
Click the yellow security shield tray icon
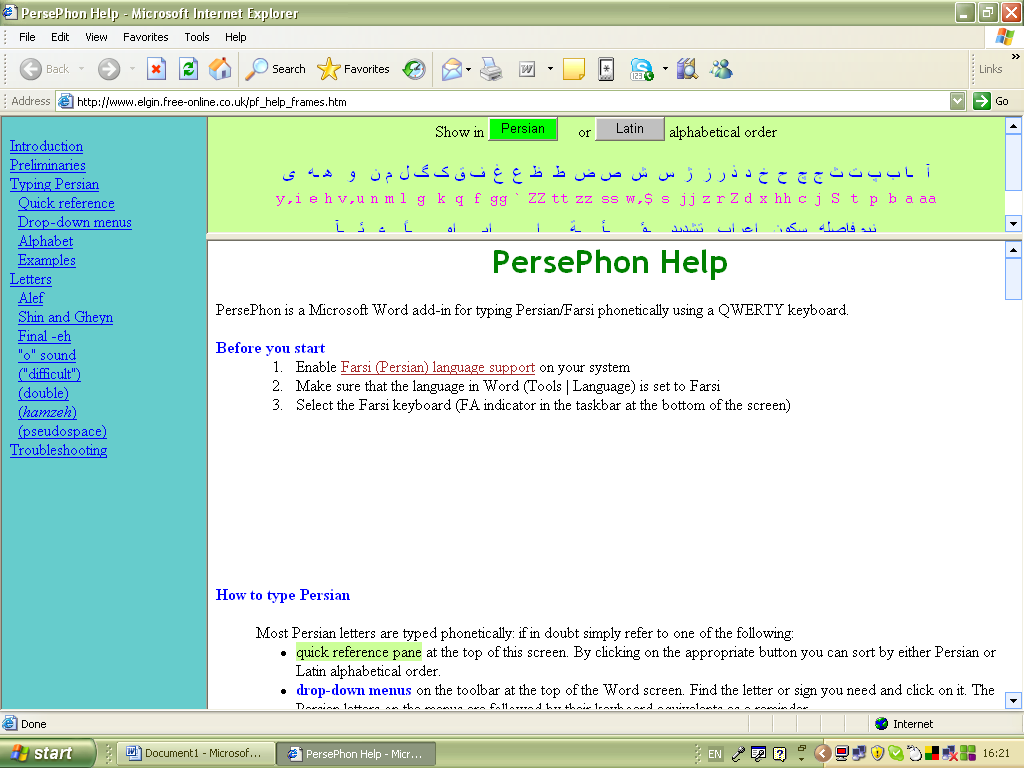tap(877, 754)
